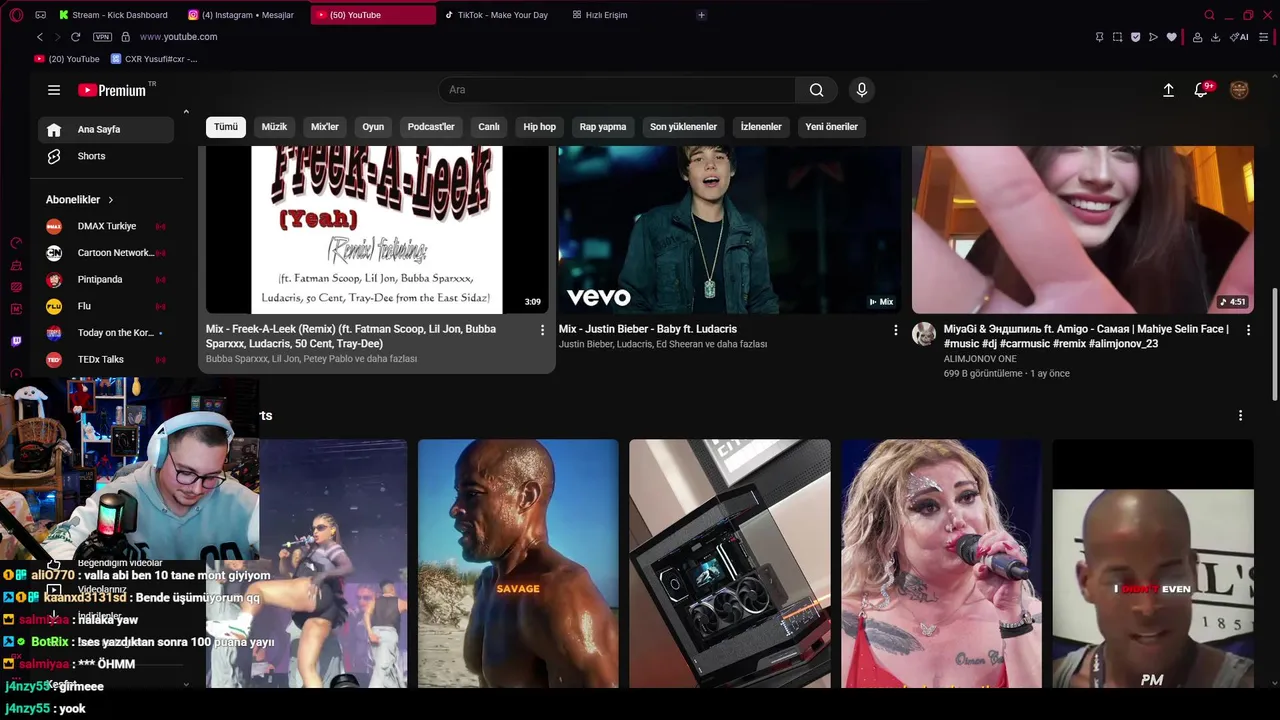The height and width of the screenshot is (720, 1280).
Task: Open Shorts from the sidebar
Action: [106, 156]
